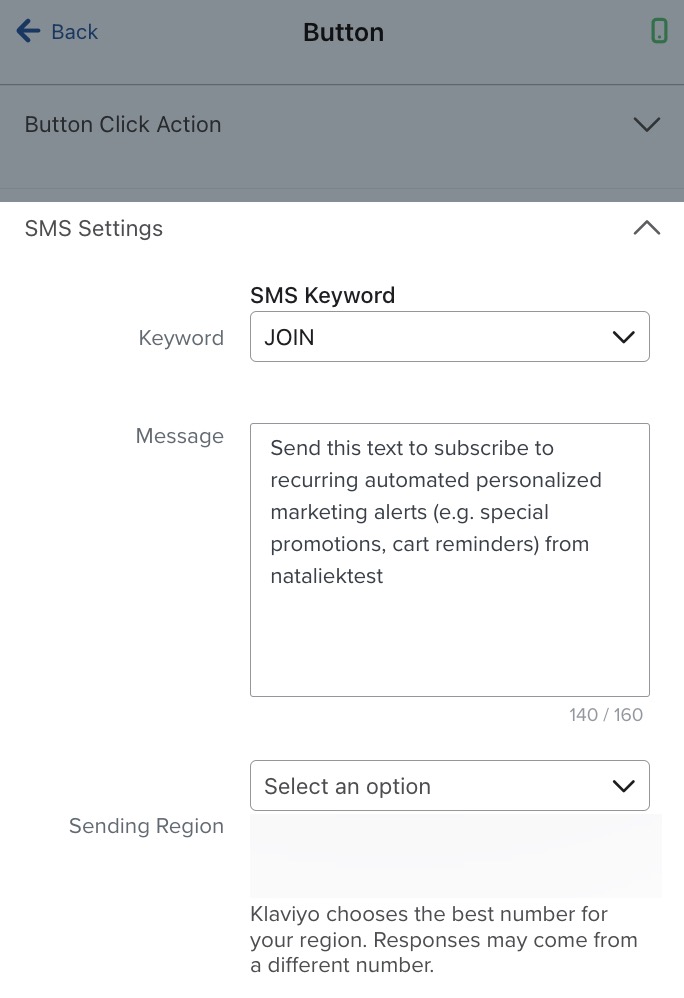Click the Sending Region label
The image size is (684, 998).
[146, 826]
